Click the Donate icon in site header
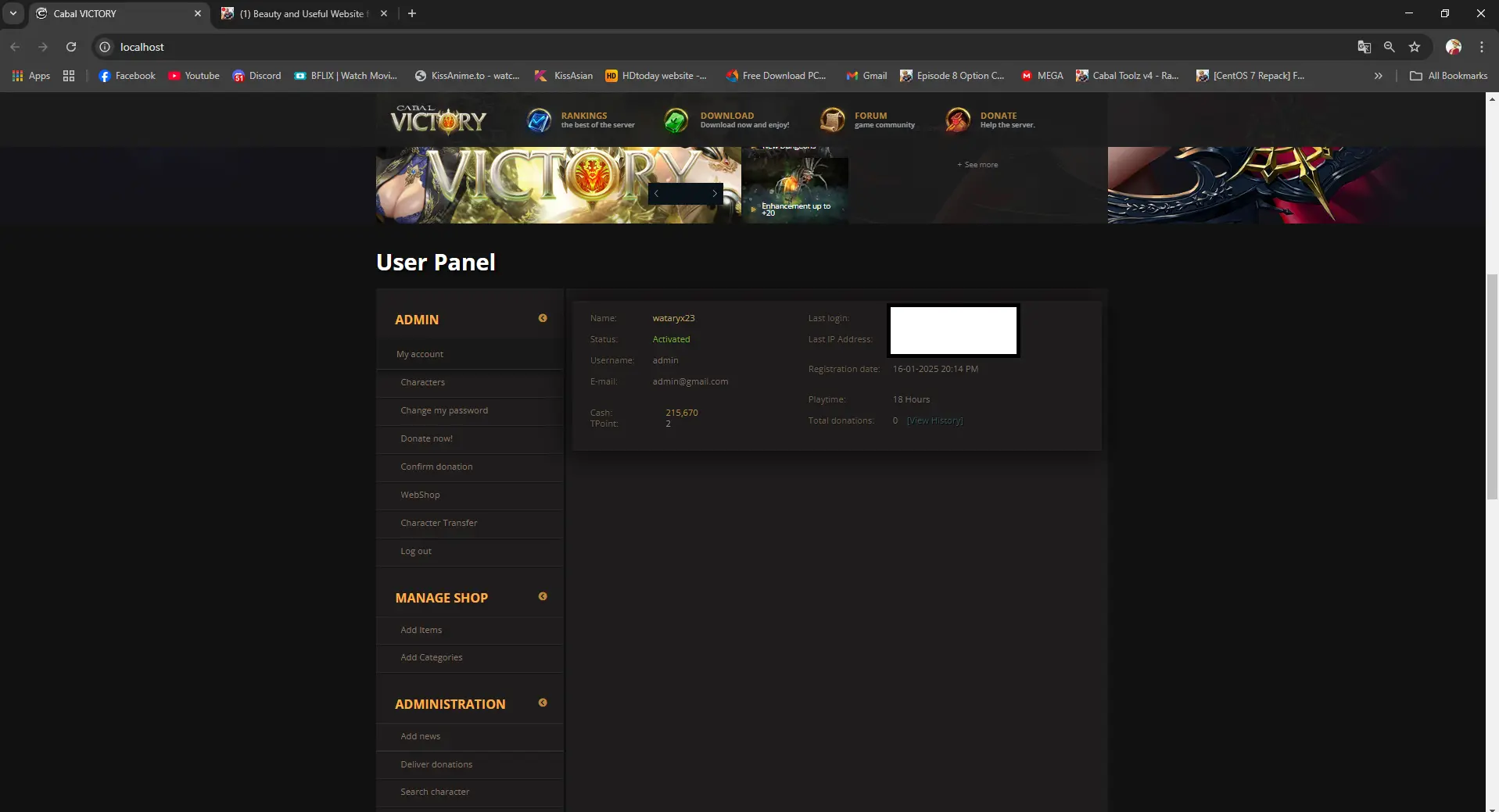Screen dimensions: 1499x812 click(x=957, y=120)
